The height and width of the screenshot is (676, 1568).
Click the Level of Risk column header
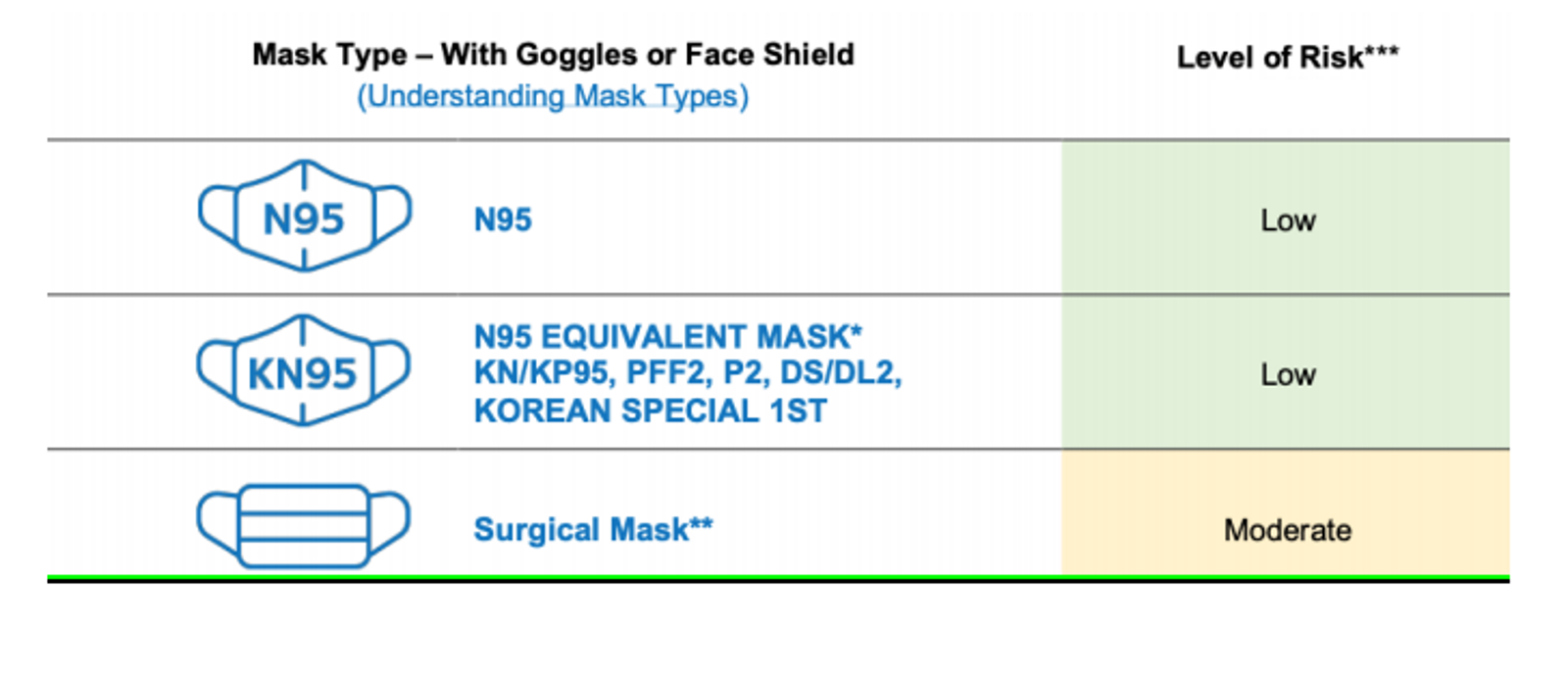pos(1270,58)
